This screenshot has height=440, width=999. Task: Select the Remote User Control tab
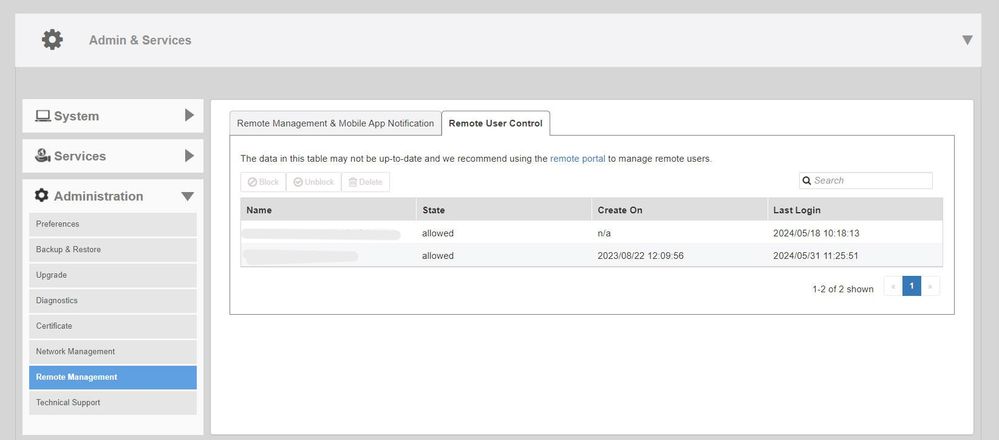(495, 123)
